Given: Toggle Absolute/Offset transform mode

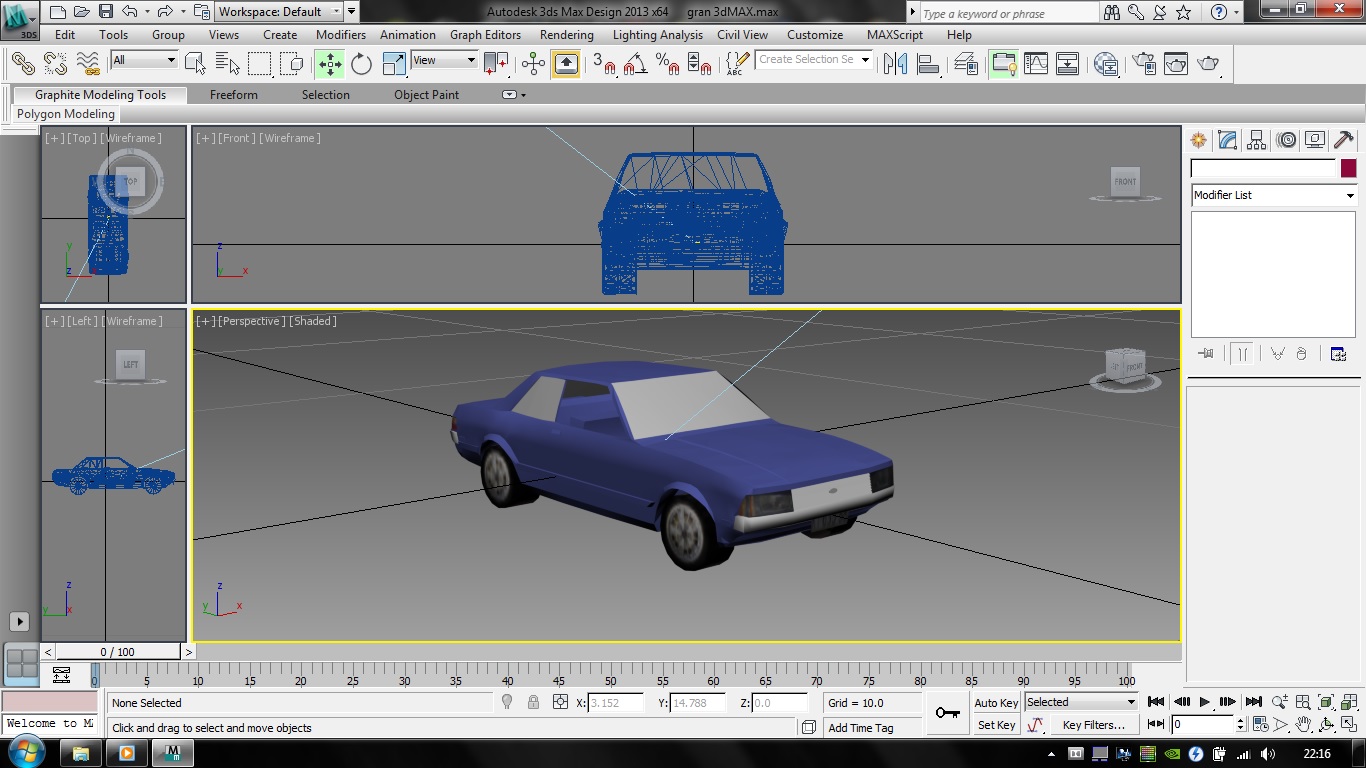Looking at the screenshot, I should pos(560,703).
